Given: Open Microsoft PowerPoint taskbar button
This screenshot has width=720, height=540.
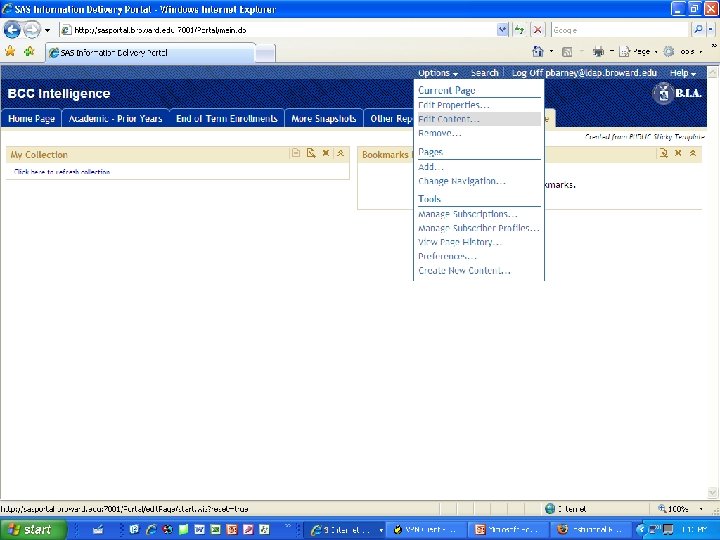Looking at the screenshot, I should [509, 530].
